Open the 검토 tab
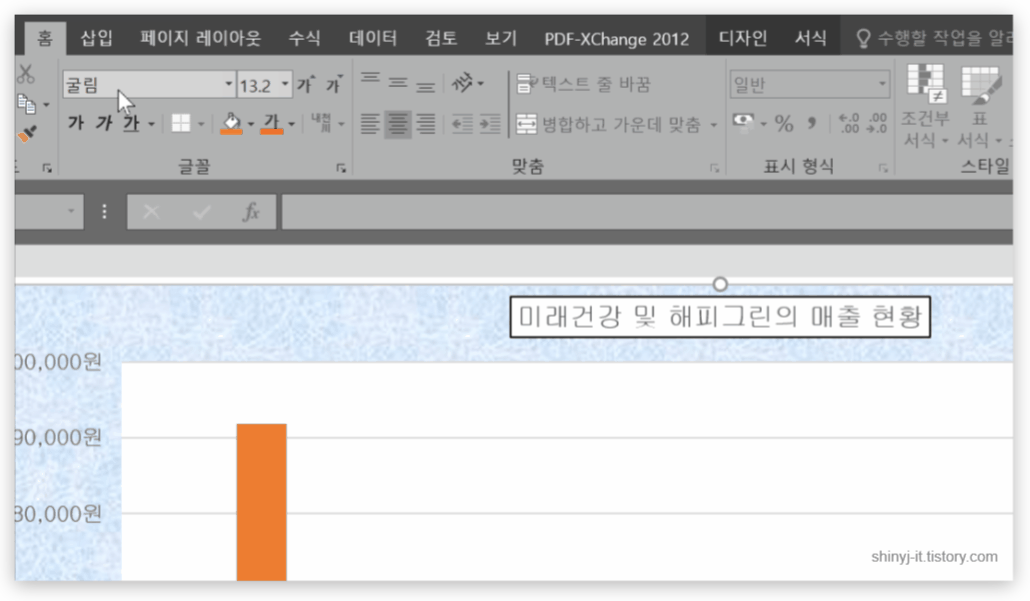The width and height of the screenshot is (1030, 601). [x=441, y=38]
